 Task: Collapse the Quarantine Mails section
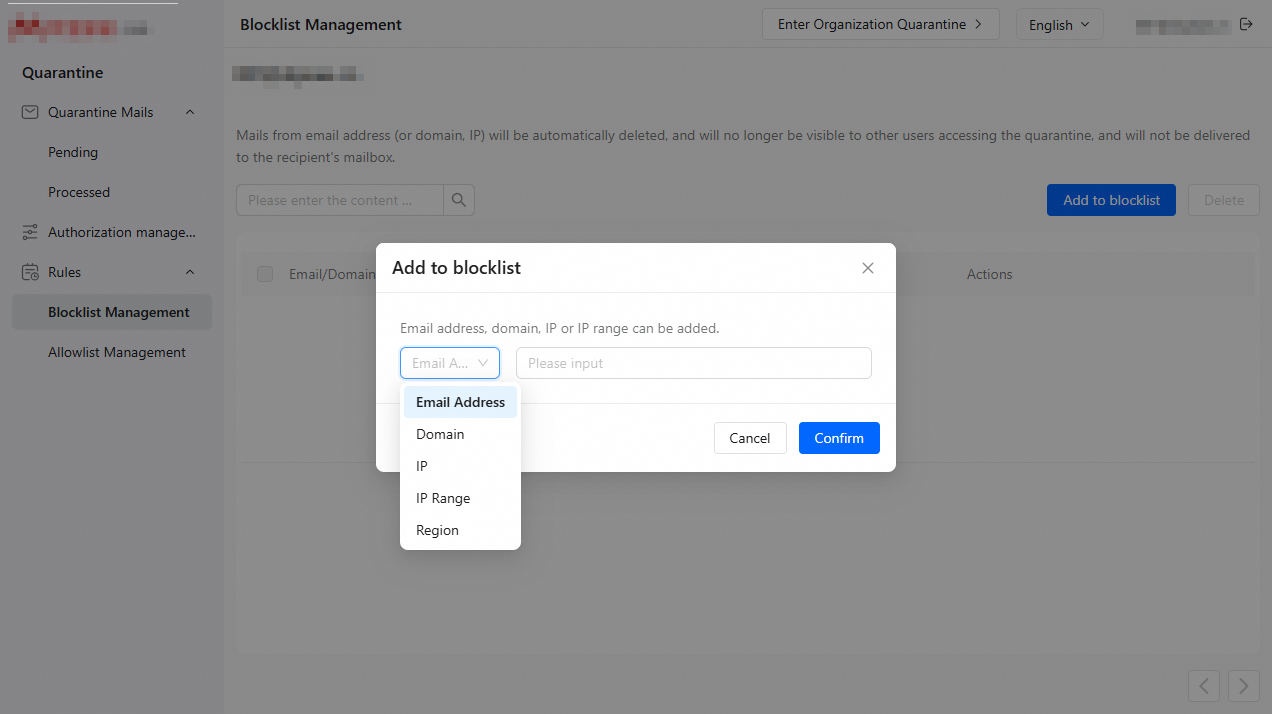pyautogui.click(x=190, y=112)
